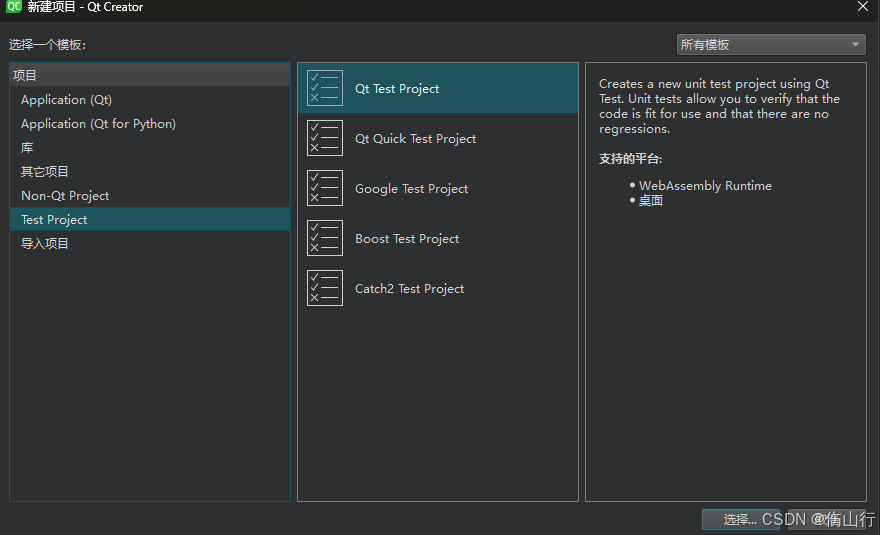Open the 所有模板 template filter dropdown
Image resolution: width=880 pixels, height=535 pixels.
coord(771,44)
